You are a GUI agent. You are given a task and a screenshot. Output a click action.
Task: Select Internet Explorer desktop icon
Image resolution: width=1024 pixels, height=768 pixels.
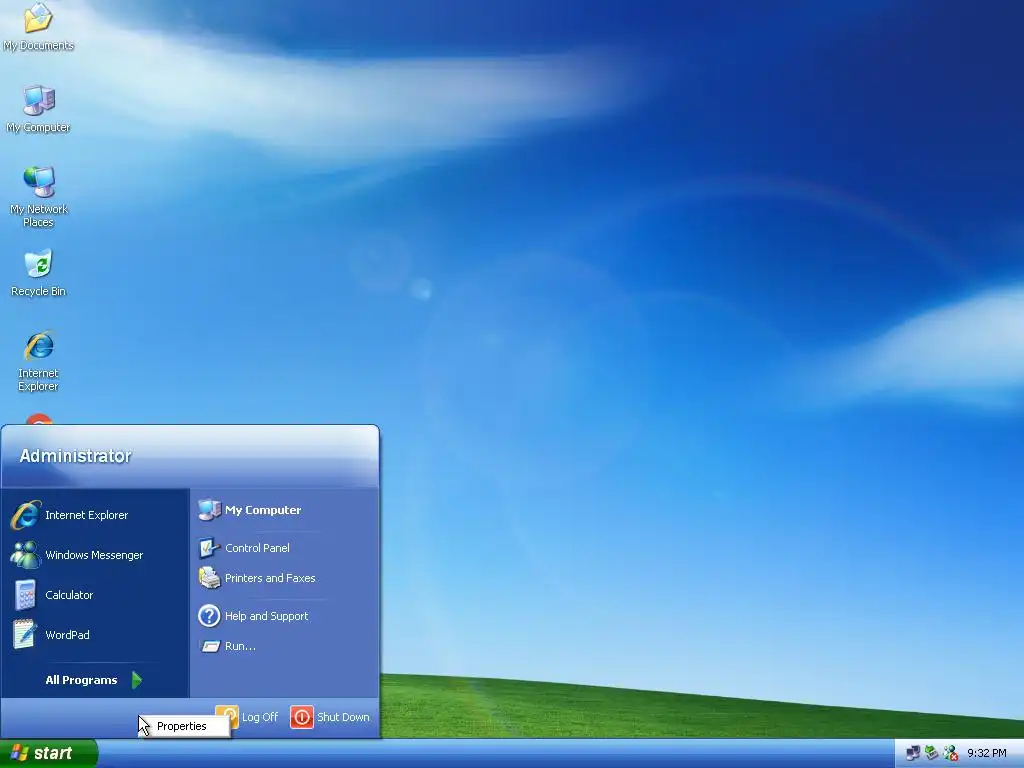tap(39, 361)
